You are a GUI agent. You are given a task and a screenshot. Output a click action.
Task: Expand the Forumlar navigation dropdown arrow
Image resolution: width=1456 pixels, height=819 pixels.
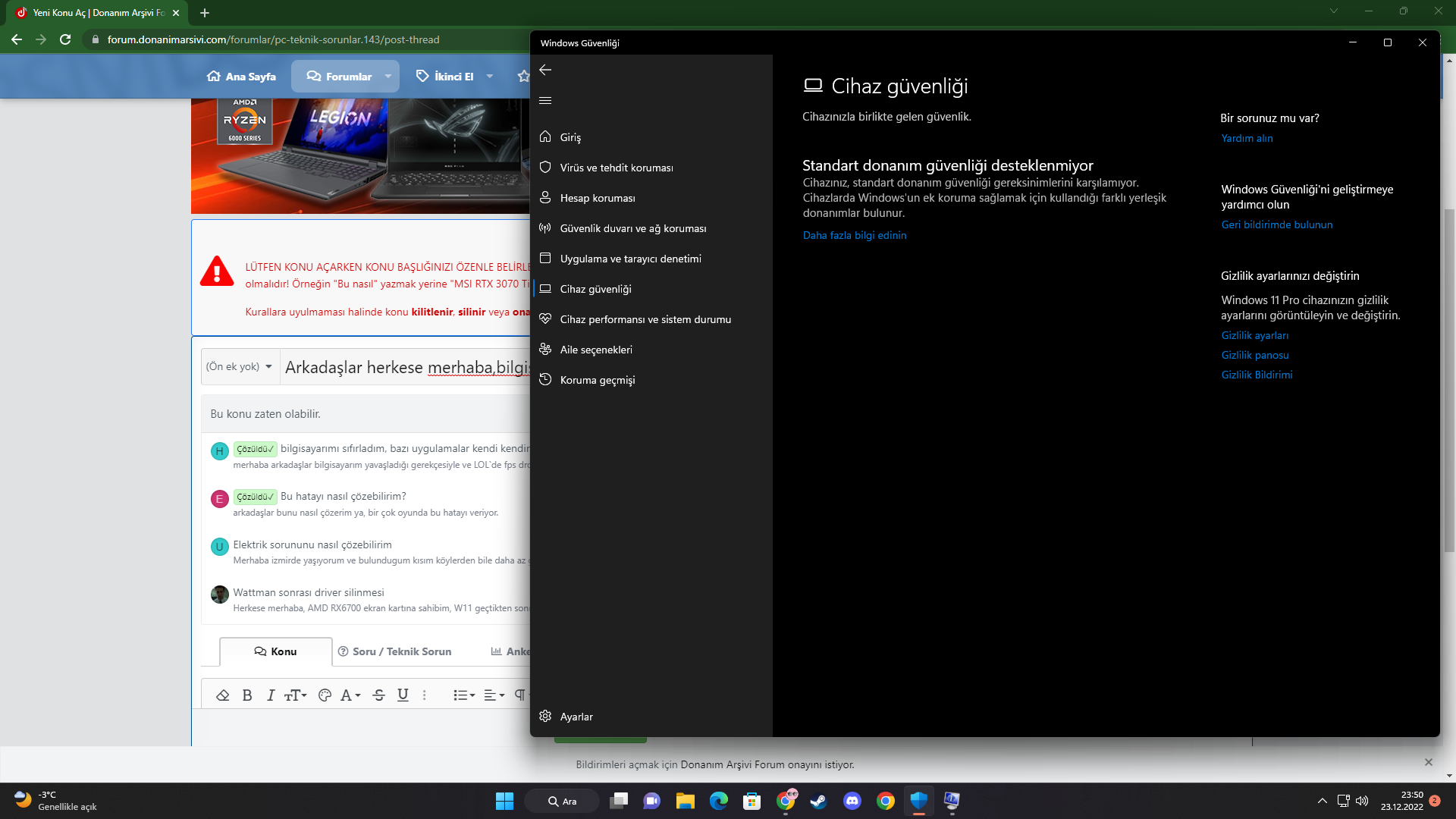pyautogui.click(x=388, y=76)
